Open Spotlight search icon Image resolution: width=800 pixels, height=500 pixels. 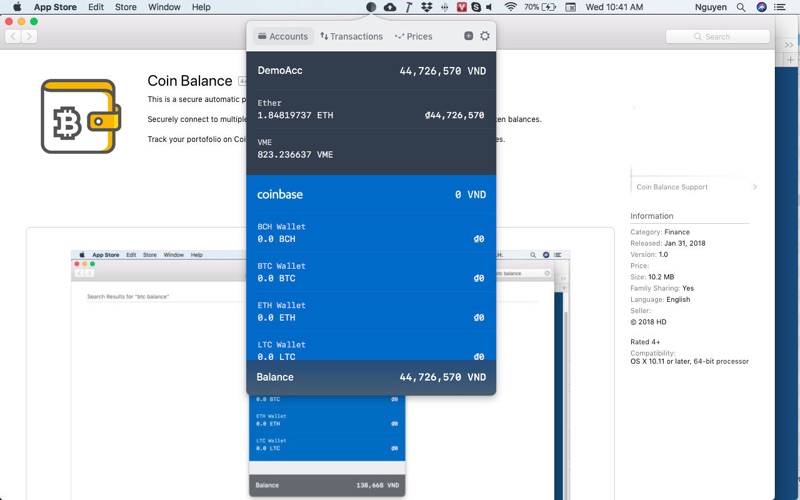point(741,7)
